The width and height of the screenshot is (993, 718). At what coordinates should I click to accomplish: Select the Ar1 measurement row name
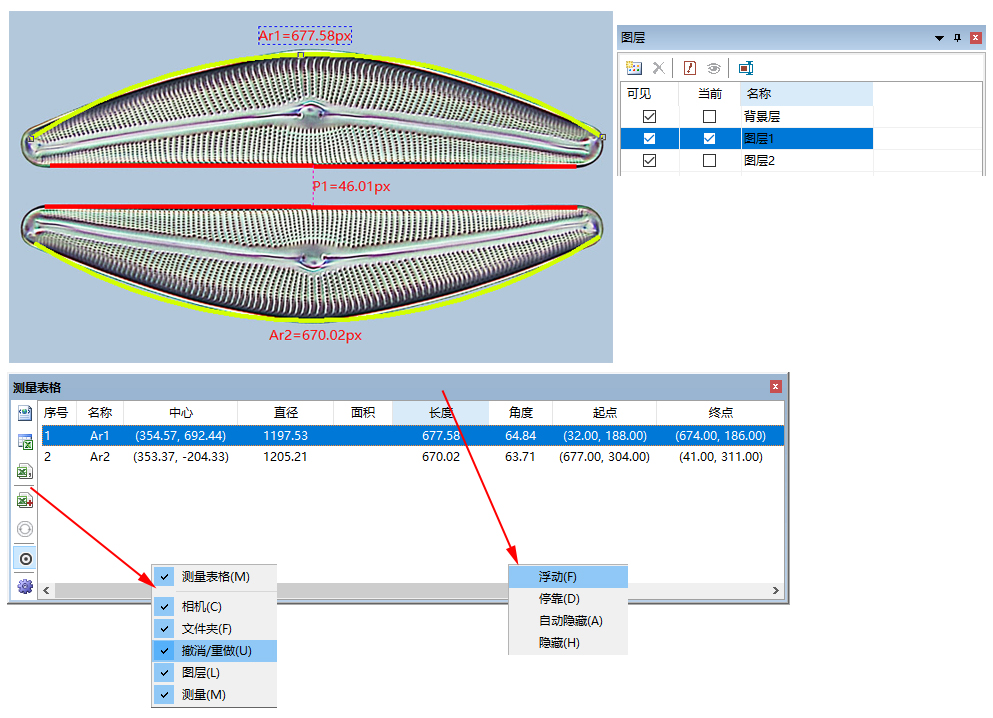99,436
